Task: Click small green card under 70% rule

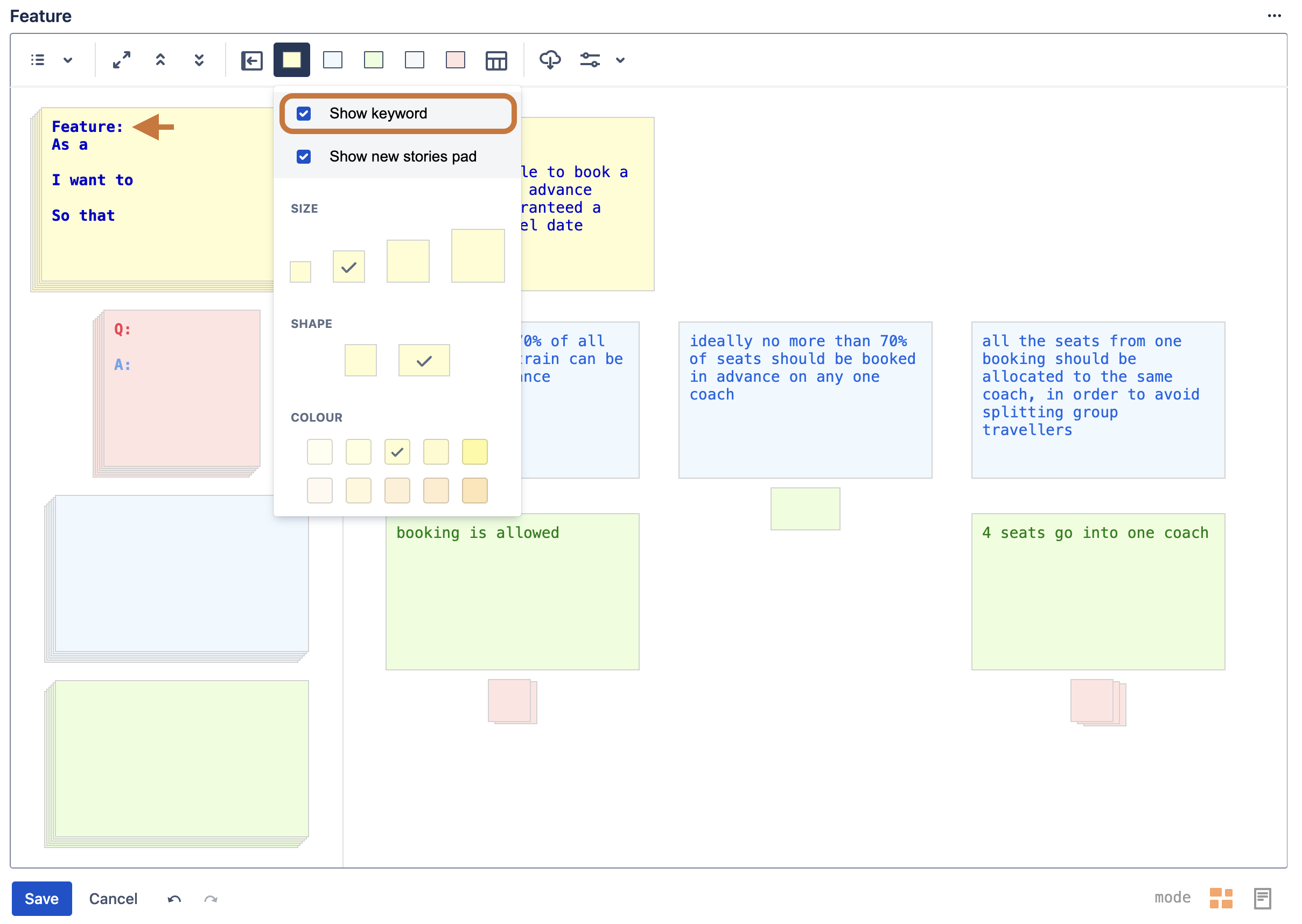Action: point(806,509)
